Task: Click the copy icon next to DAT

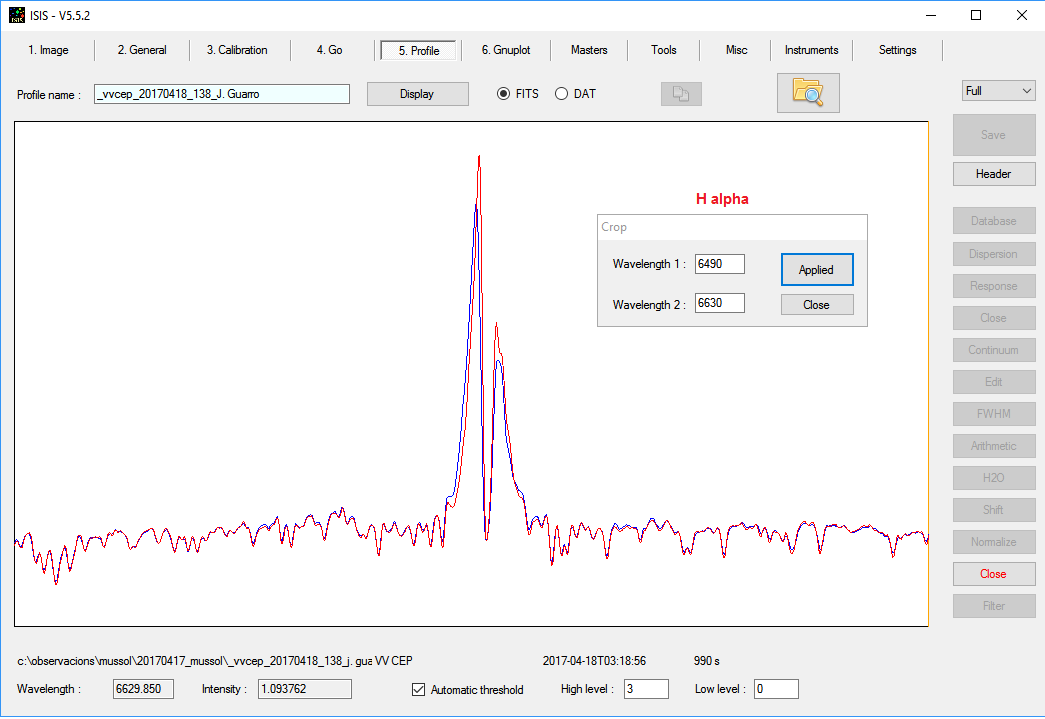Action: (681, 94)
